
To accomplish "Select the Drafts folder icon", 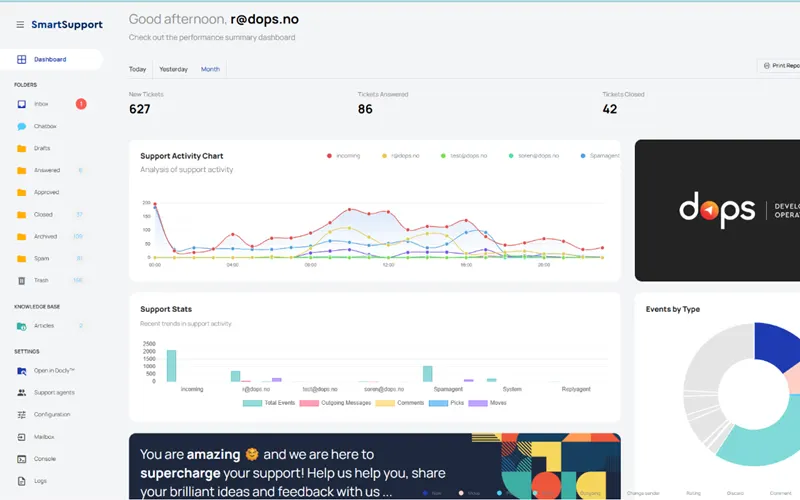I will 21,148.
